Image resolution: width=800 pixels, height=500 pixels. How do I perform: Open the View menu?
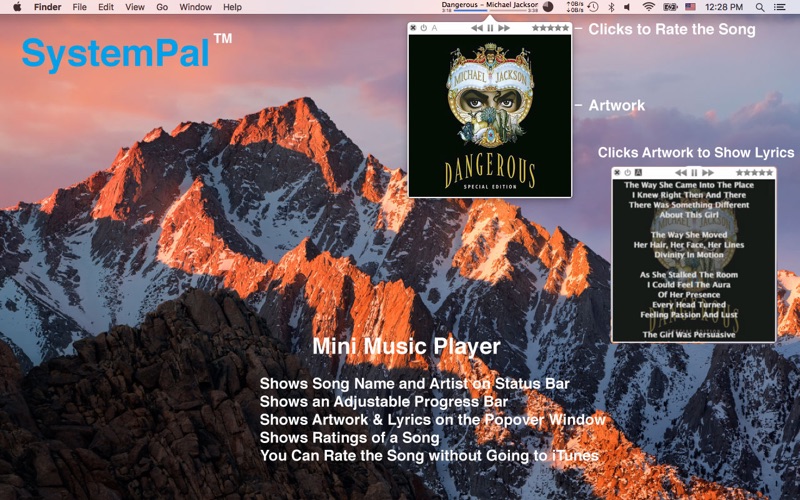(135, 7)
